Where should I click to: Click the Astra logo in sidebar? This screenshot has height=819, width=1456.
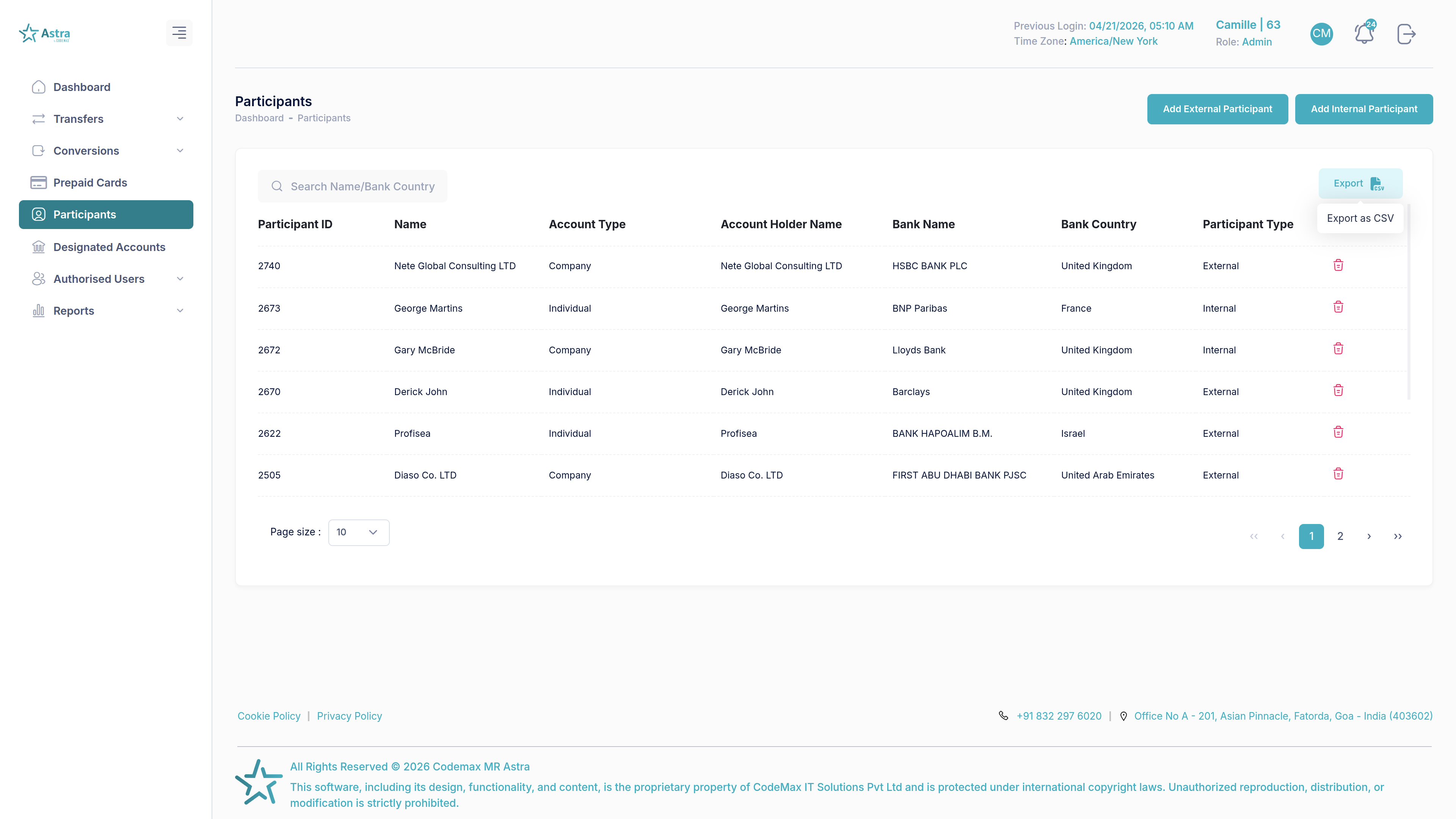click(45, 33)
